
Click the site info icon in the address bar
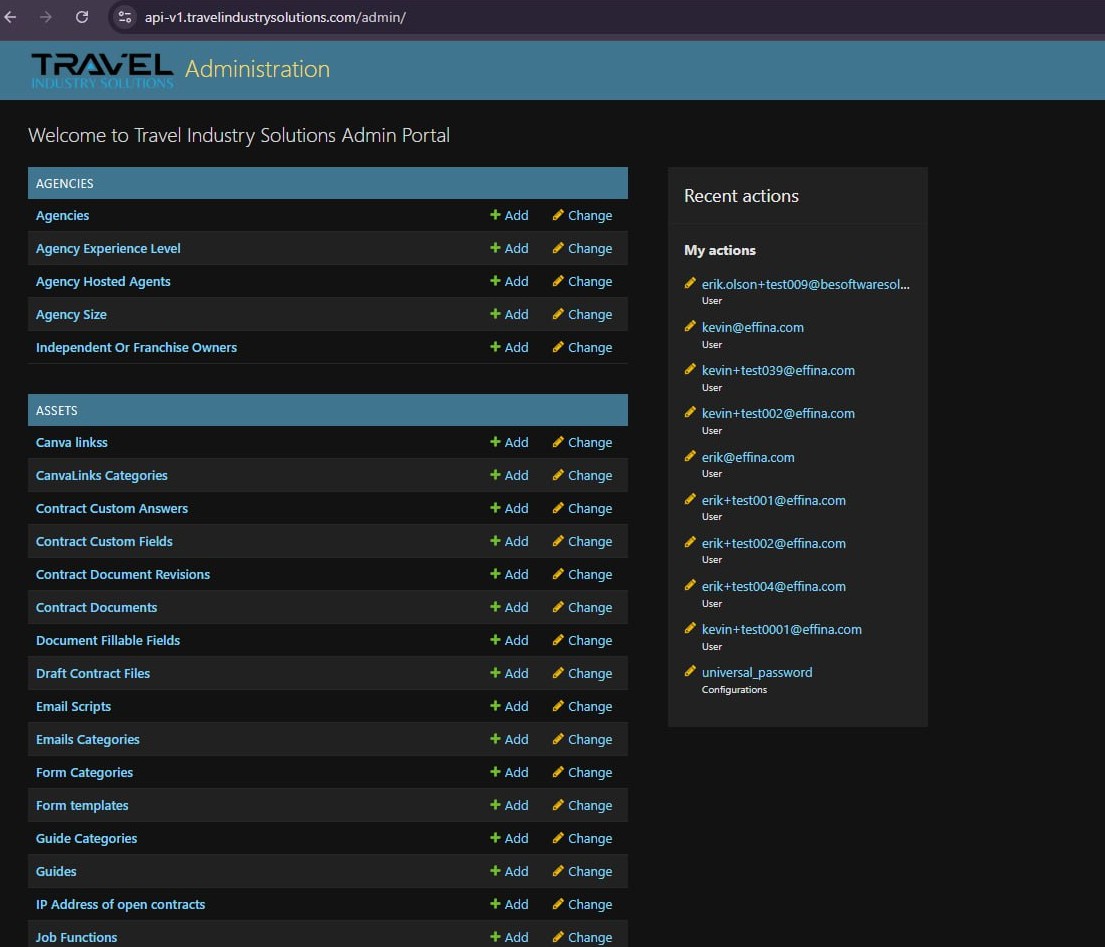[x=124, y=17]
